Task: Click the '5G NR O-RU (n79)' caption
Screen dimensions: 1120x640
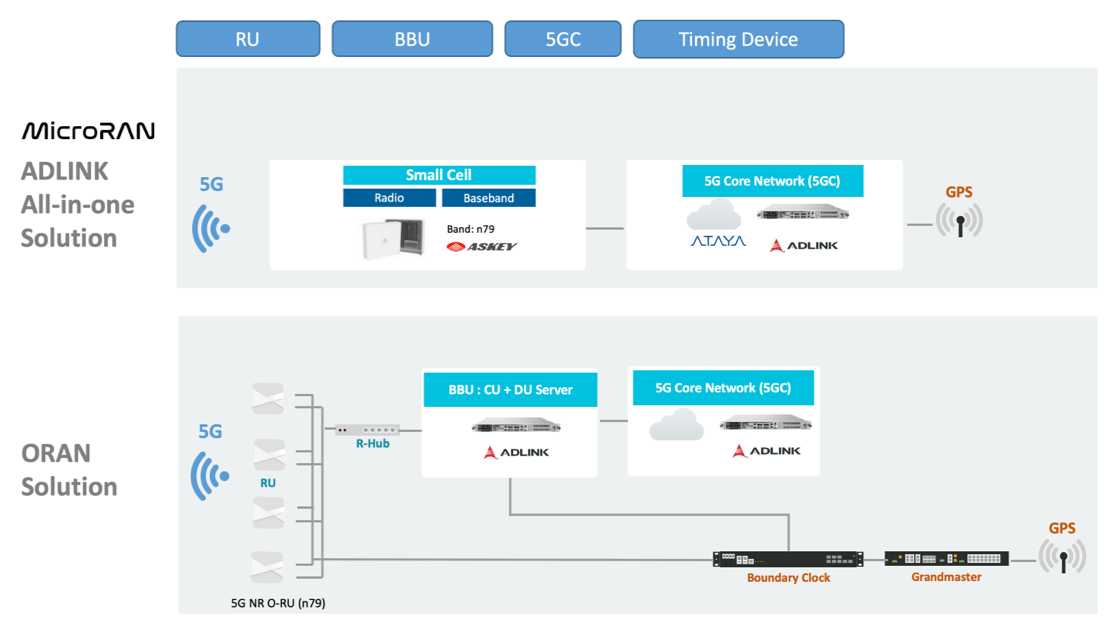Action: [278, 604]
